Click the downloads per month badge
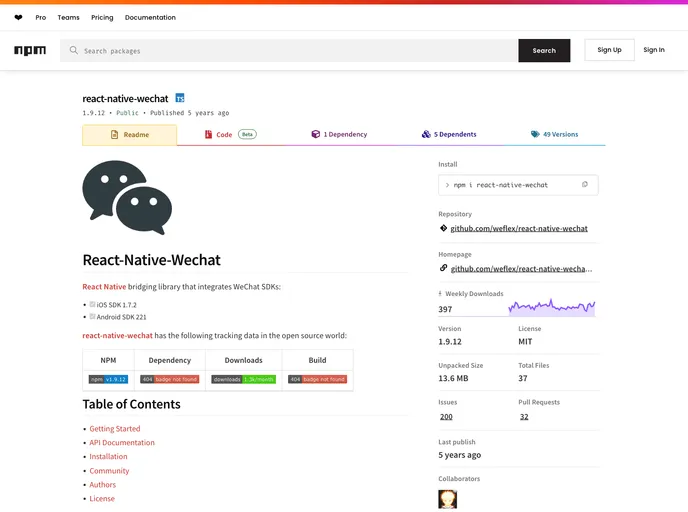The image size is (688, 512). [243, 379]
